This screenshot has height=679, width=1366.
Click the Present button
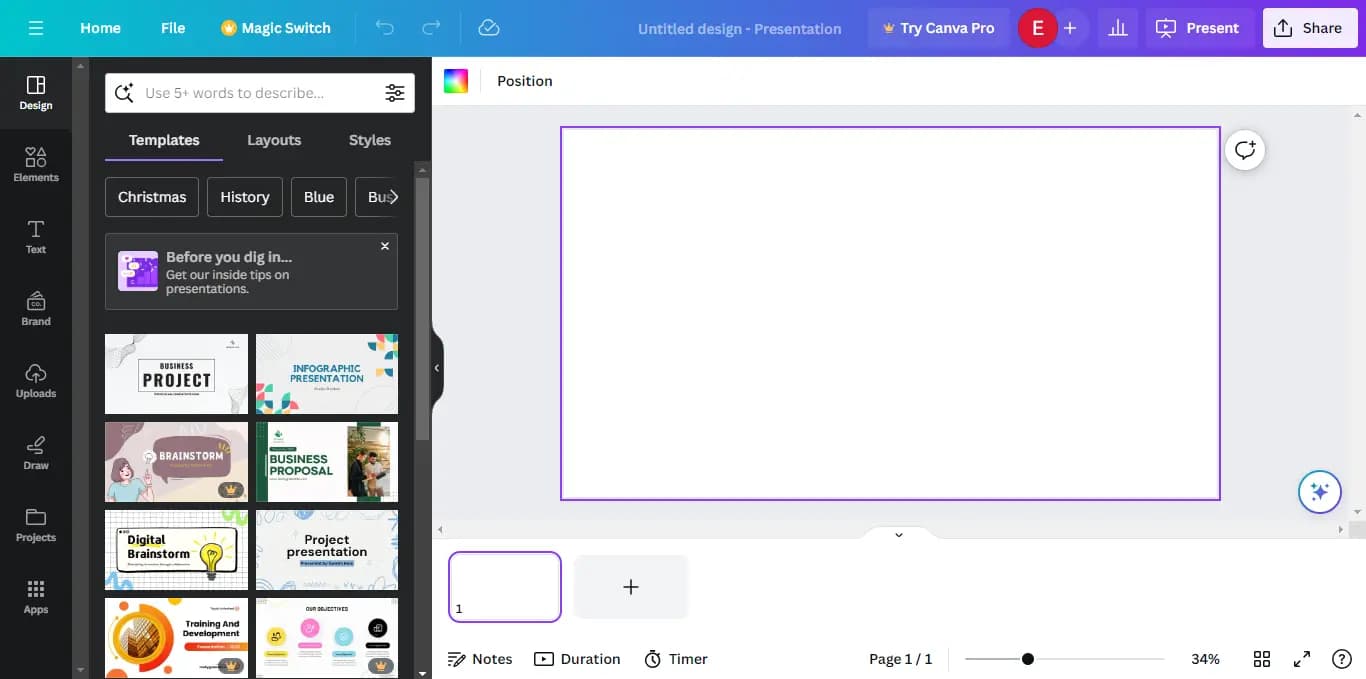coord(1198,28)
